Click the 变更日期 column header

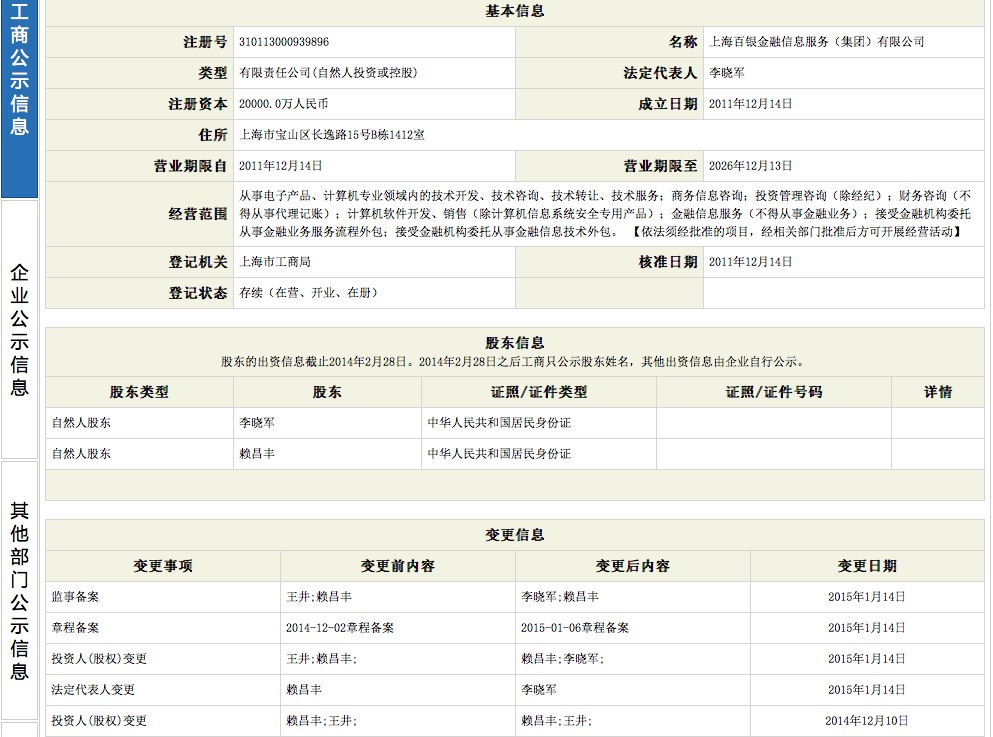[867, 566]
